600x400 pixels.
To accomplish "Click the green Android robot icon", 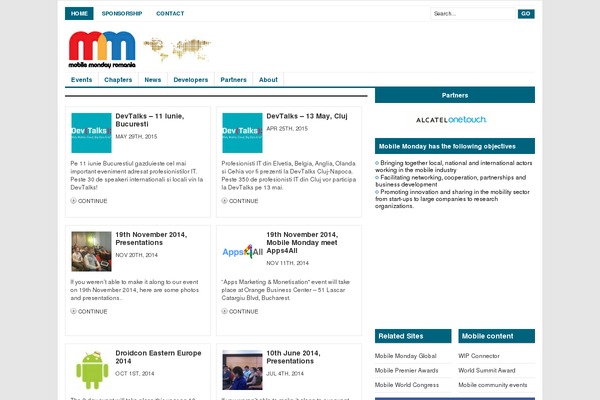I will pyautogui.click(x=92, y=370).
